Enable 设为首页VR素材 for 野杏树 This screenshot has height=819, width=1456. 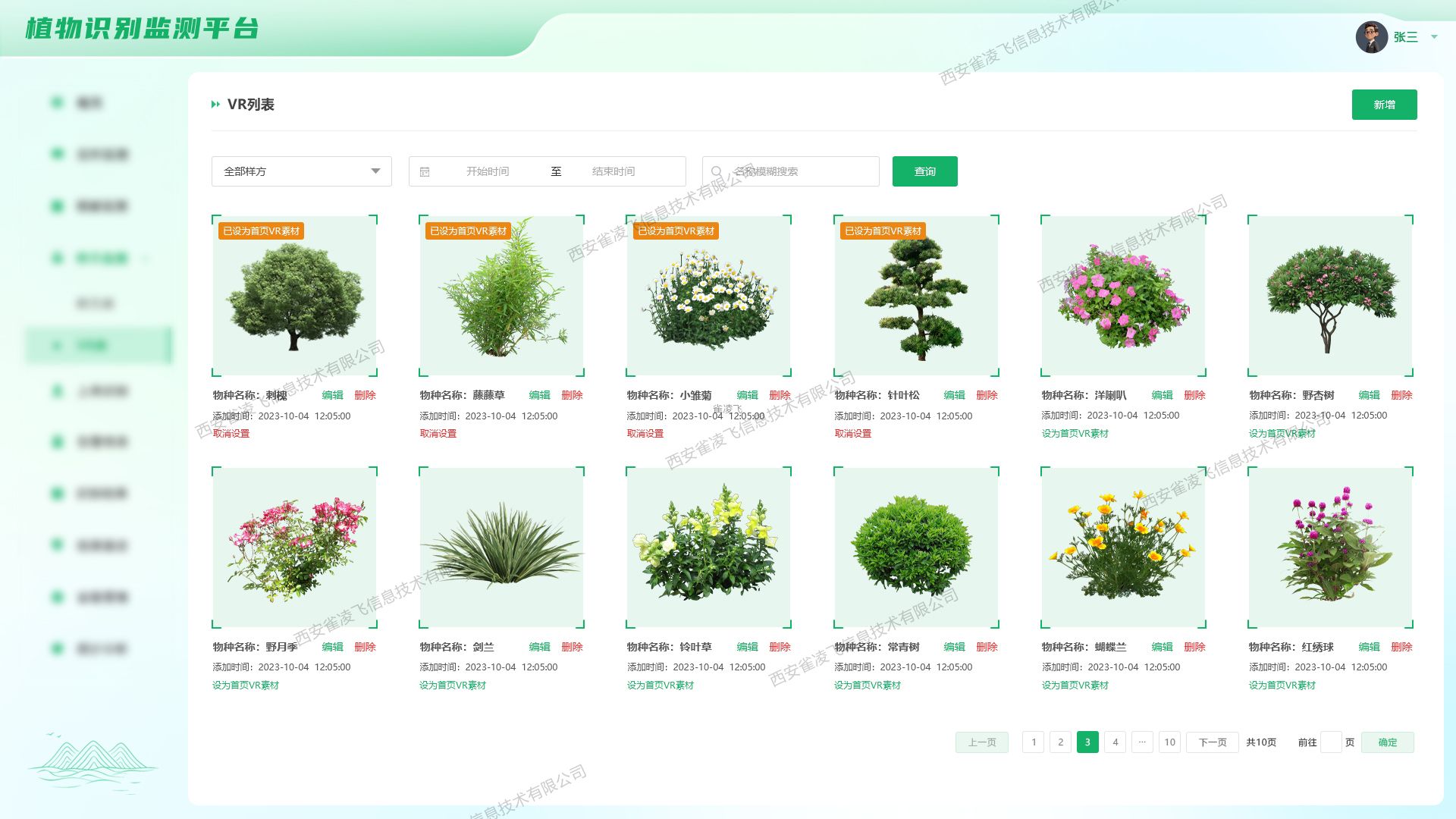click(1283, 433)
